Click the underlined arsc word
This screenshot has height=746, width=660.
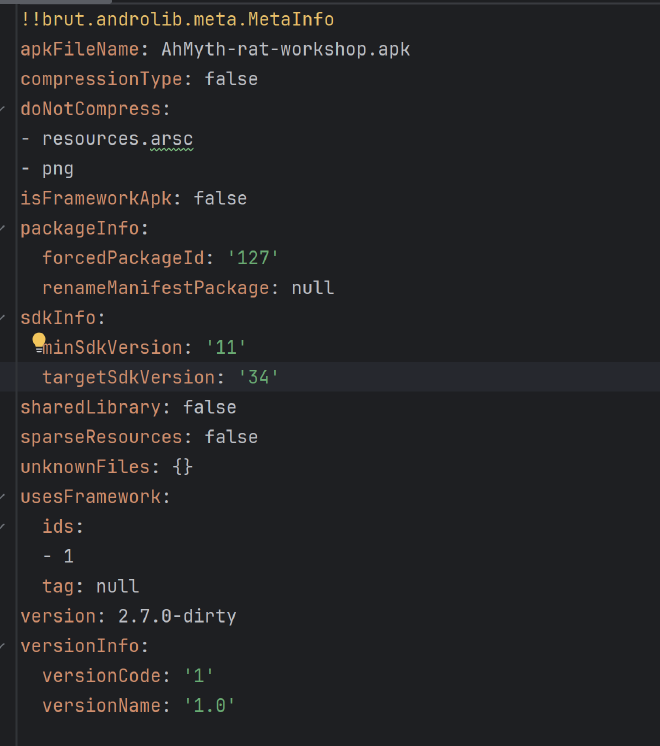pos(172,139)
